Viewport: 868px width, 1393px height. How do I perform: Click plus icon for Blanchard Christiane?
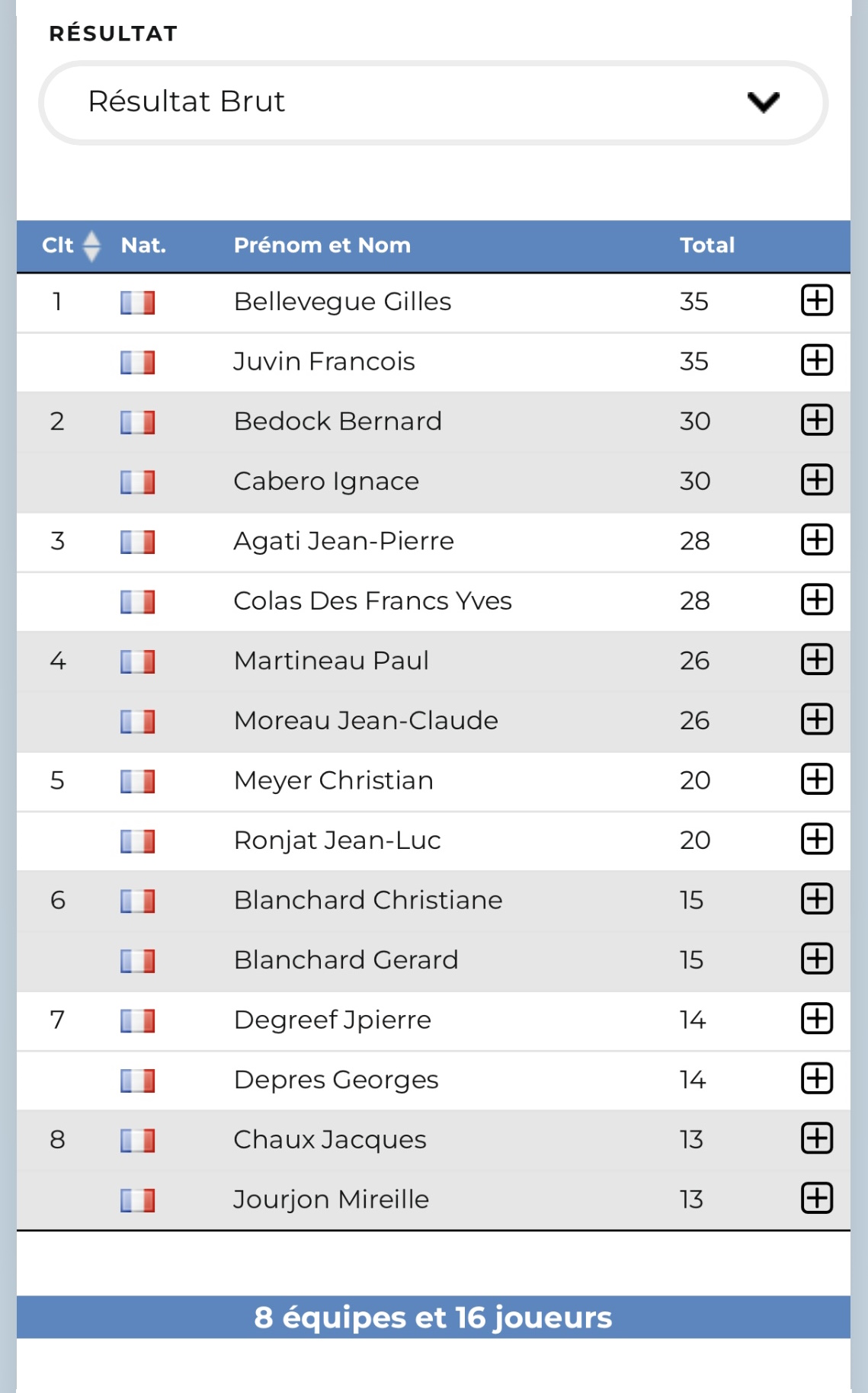tap(816, 899)
